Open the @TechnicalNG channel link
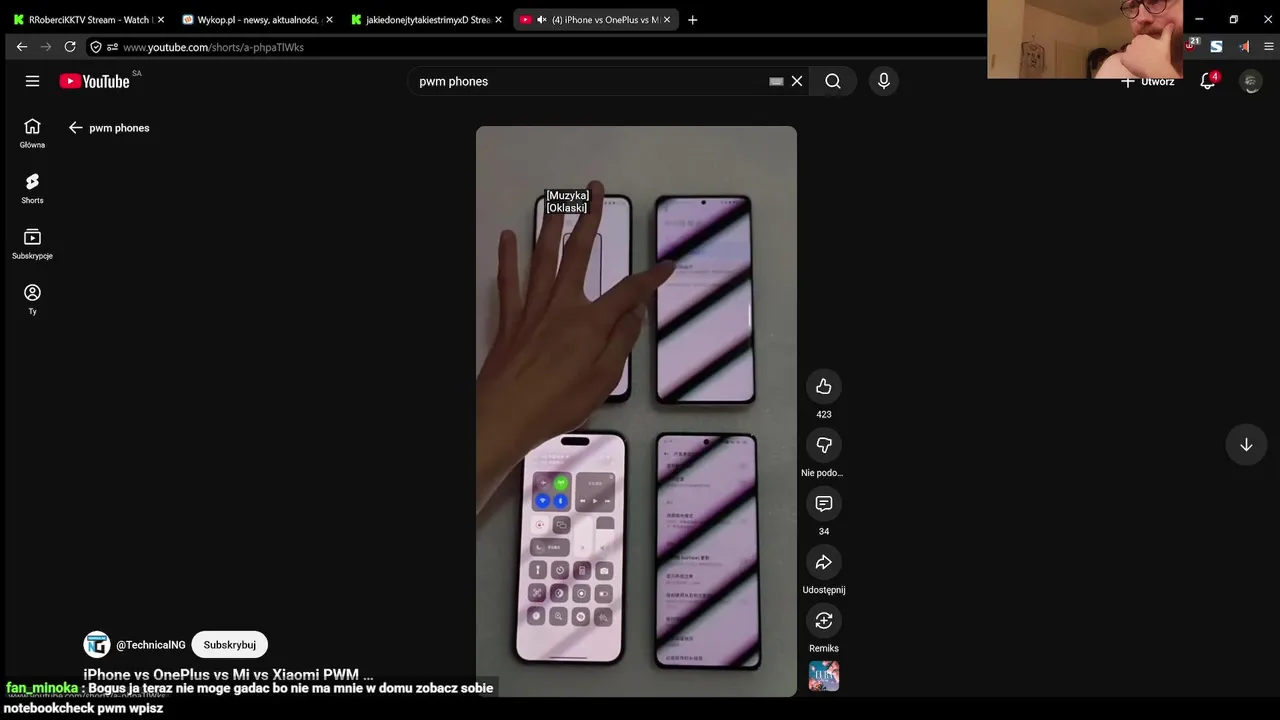The image size is (1280, 720). 151,645
